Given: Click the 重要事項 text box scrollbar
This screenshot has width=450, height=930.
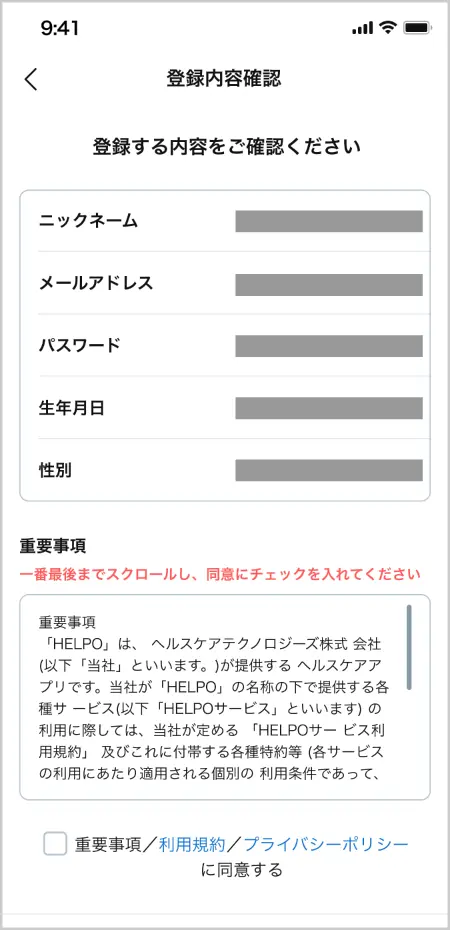Looking at the screenshot, I should (409, 647).
